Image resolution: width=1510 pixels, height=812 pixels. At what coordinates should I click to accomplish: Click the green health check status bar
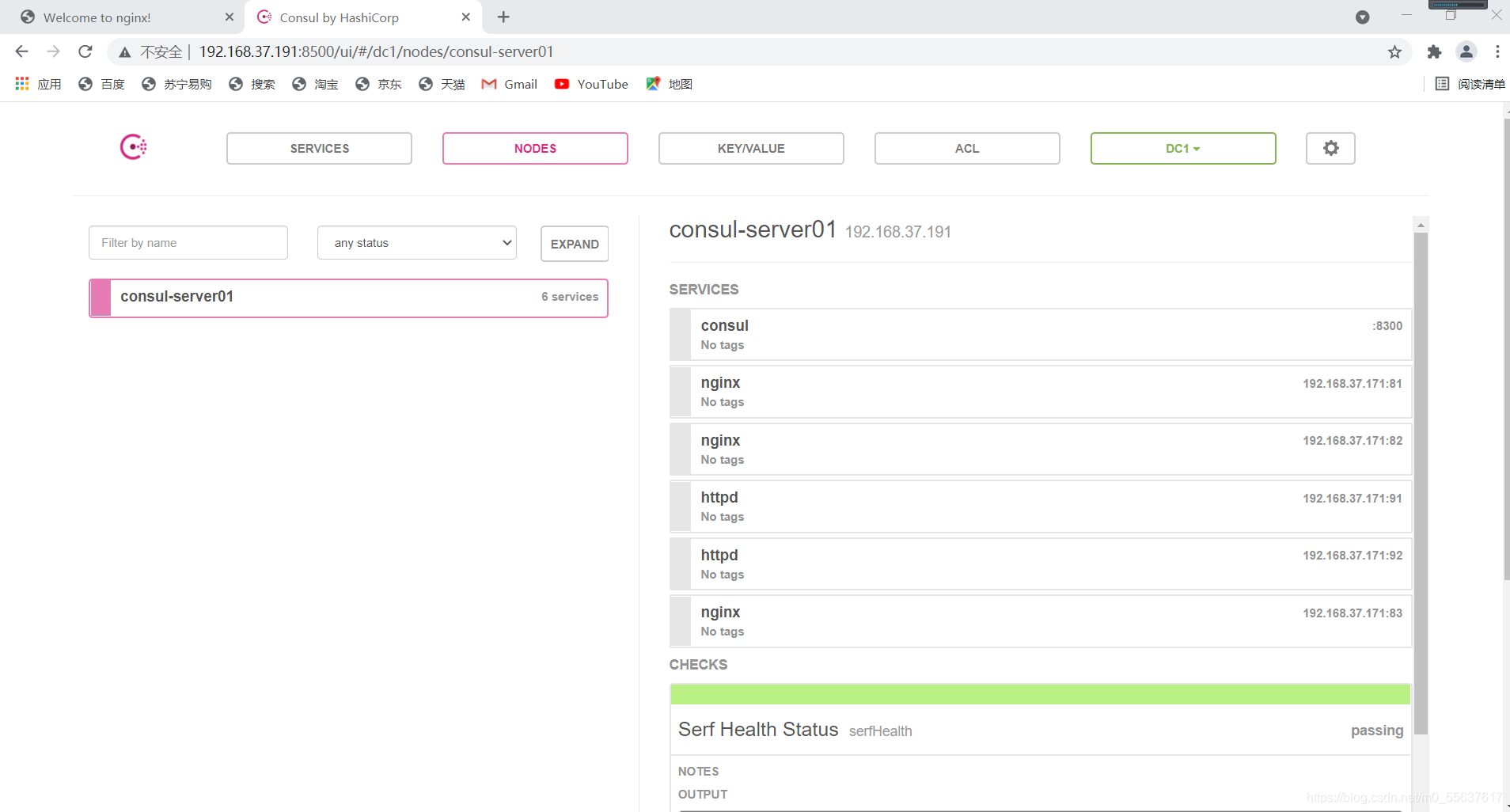pyautogui.click(x=1040, y=695)
